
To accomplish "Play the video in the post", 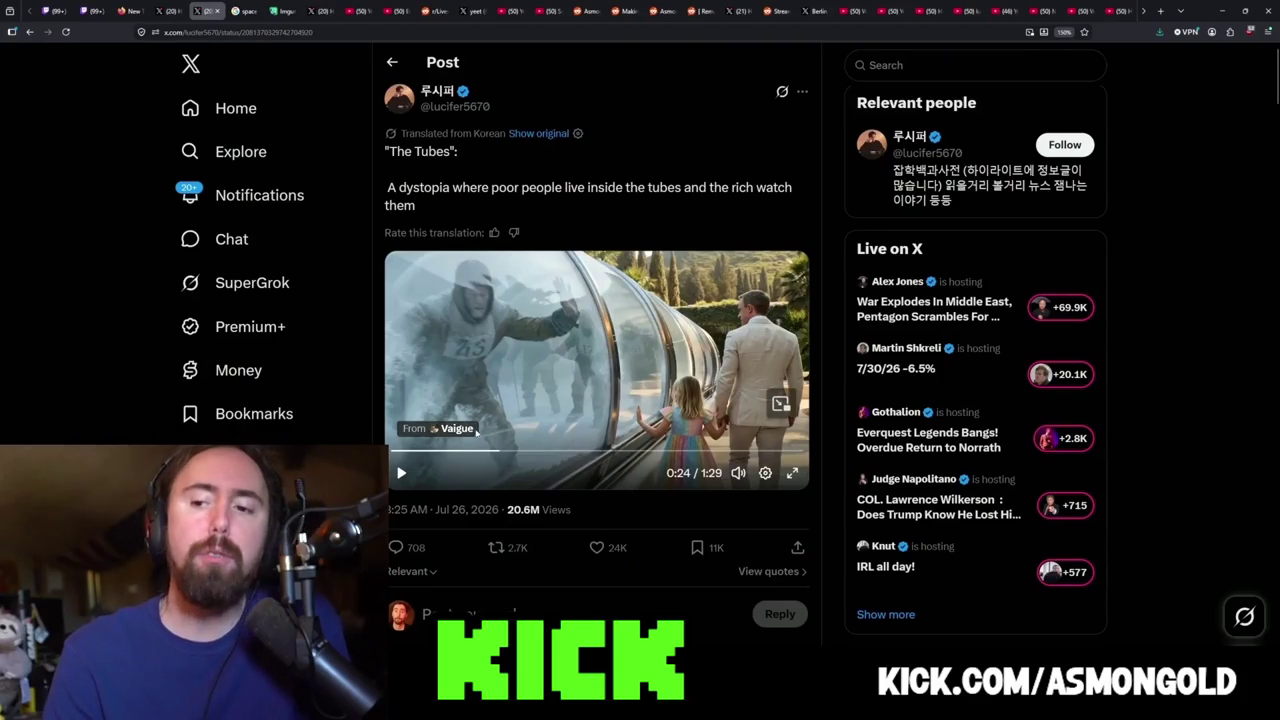I will [x=401, y=473].
